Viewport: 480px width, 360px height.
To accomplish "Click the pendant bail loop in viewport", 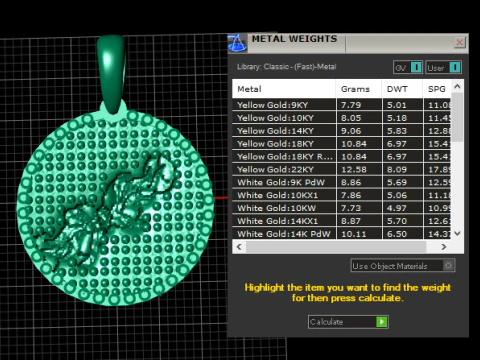I will pyautogui.click(x=112, y=73).
